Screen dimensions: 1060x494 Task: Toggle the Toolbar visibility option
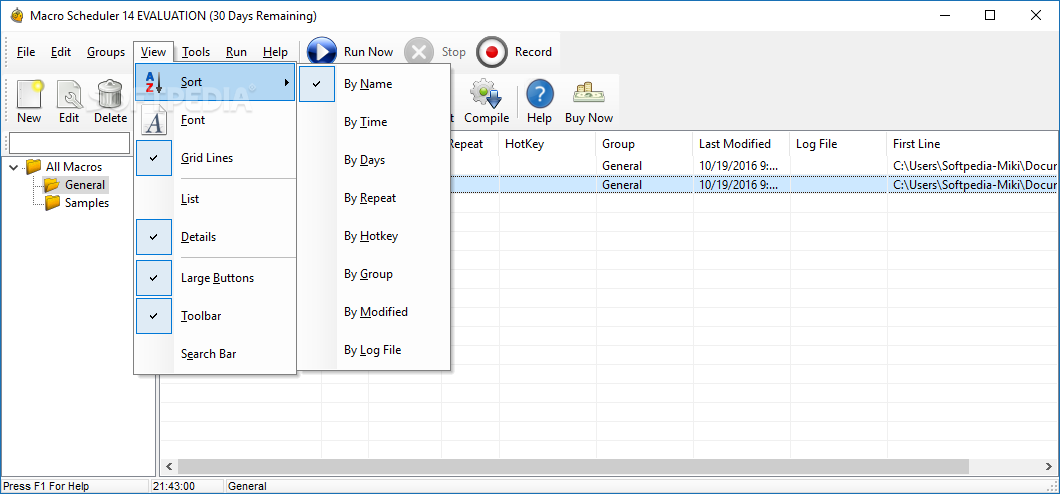pyautogui.click(x=215, y=316)
